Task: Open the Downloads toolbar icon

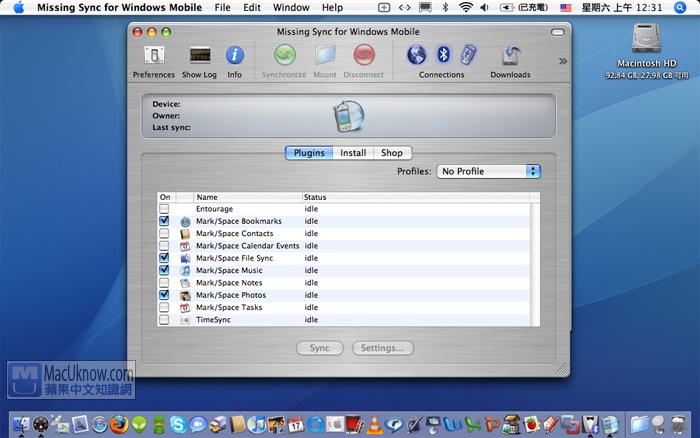Action: pyautogui.click(x=510, y=62)
